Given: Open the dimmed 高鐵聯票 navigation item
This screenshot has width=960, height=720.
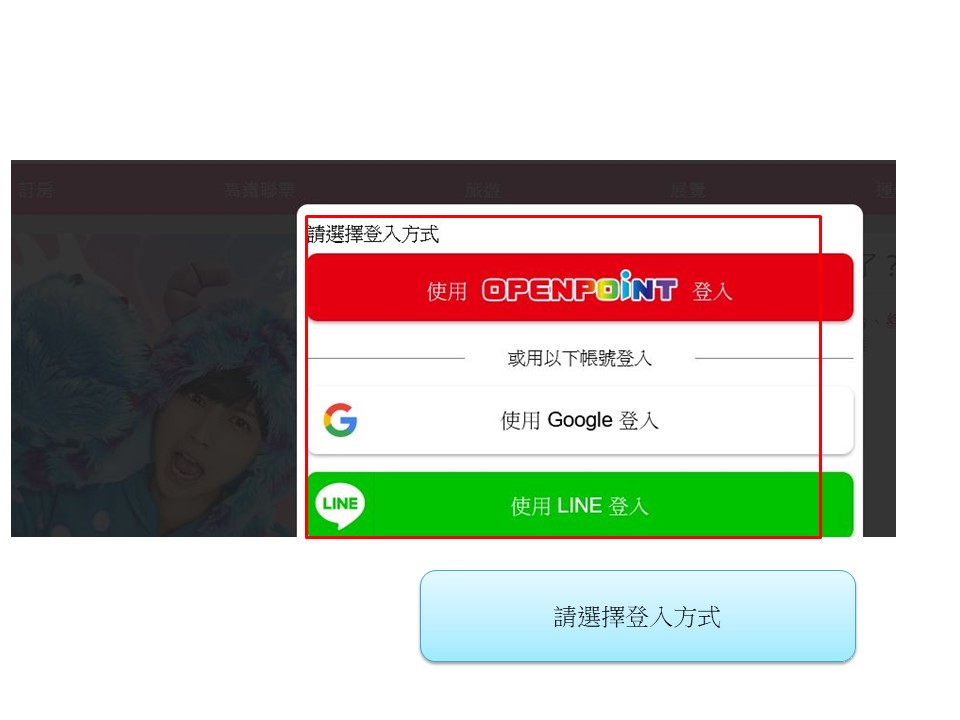Looking at the screenshot, I should coord(260,190).
